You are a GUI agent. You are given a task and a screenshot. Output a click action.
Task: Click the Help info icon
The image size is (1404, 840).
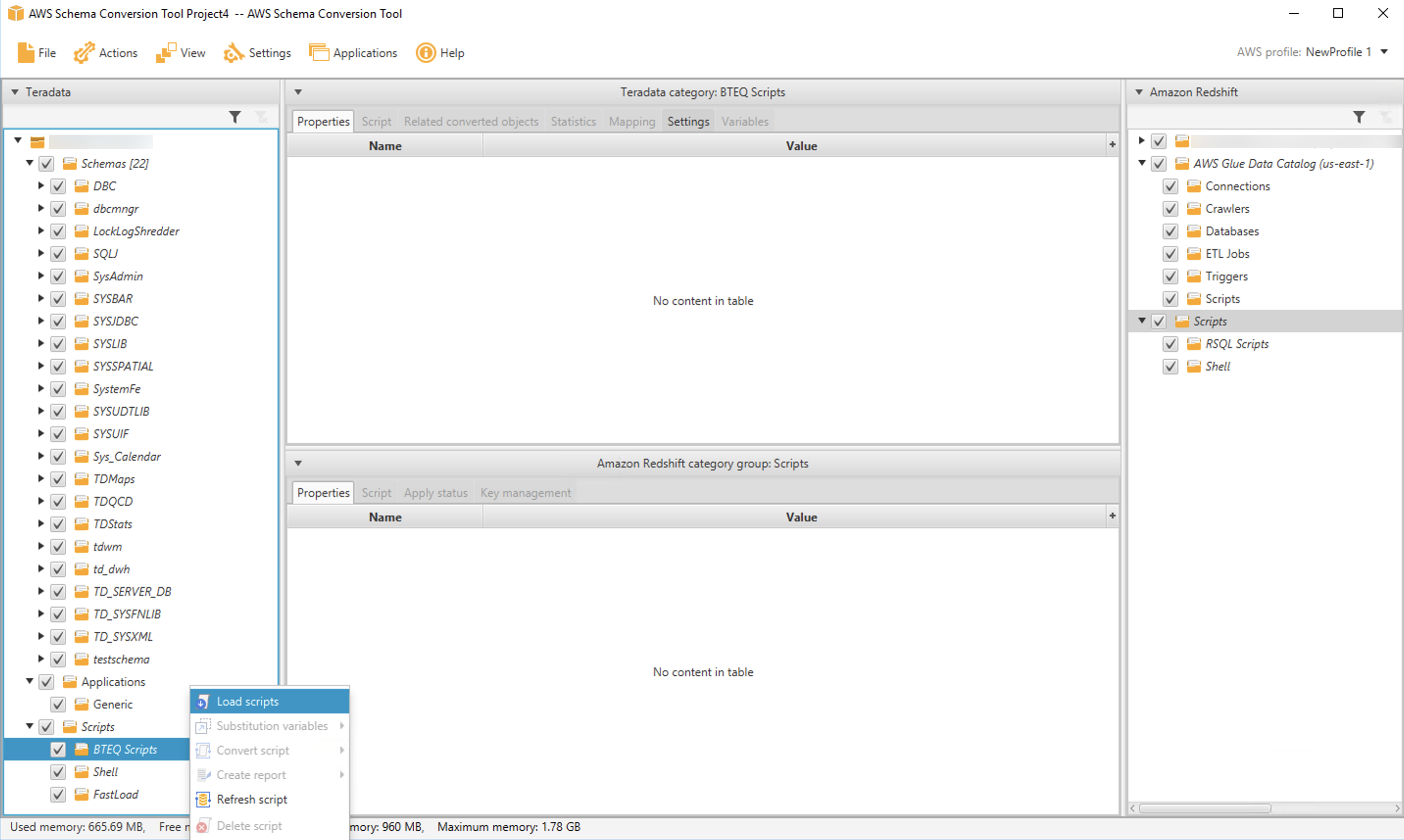[425, 52]
